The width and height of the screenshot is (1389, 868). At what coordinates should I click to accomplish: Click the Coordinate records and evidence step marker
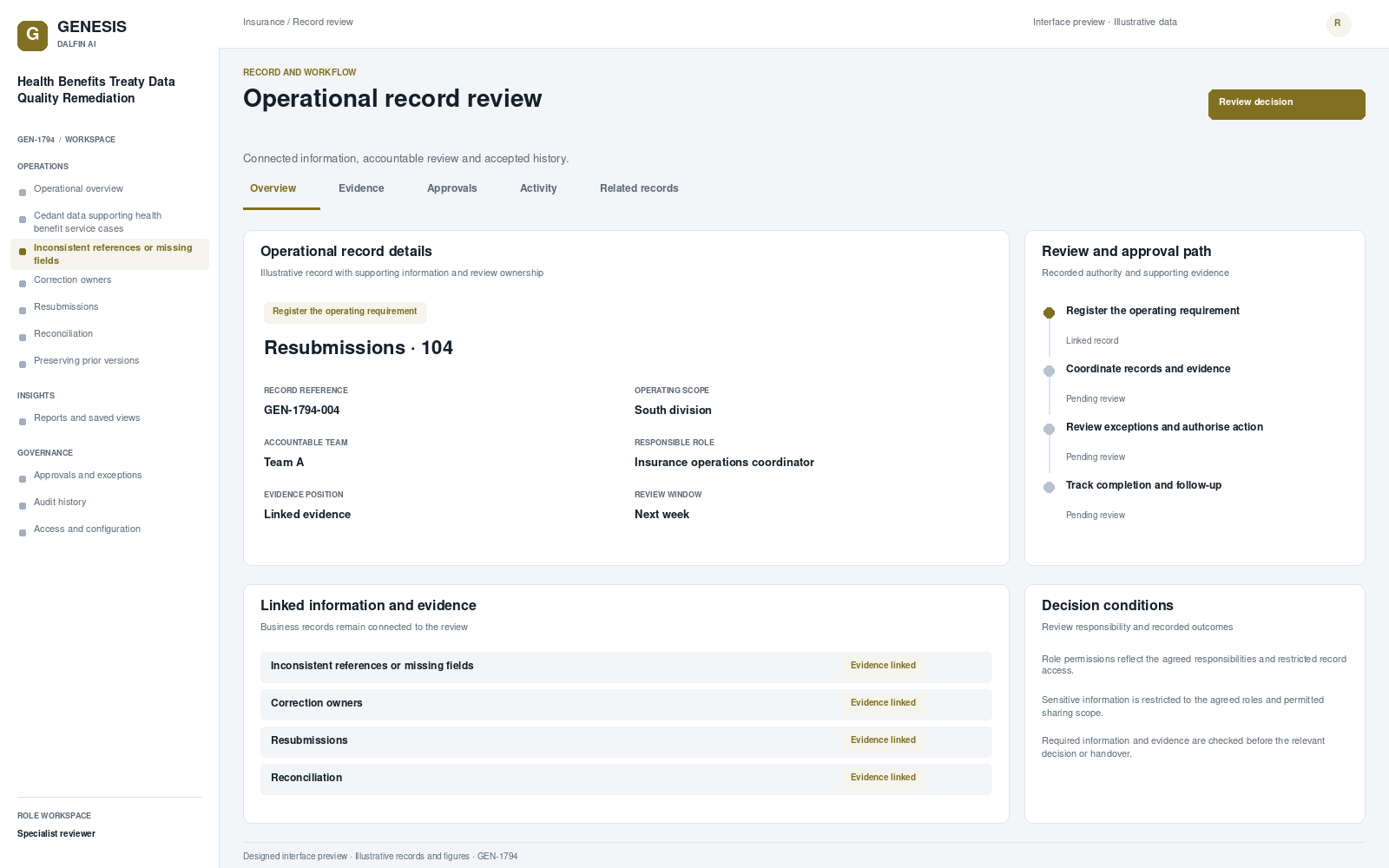pos(1049,371)
